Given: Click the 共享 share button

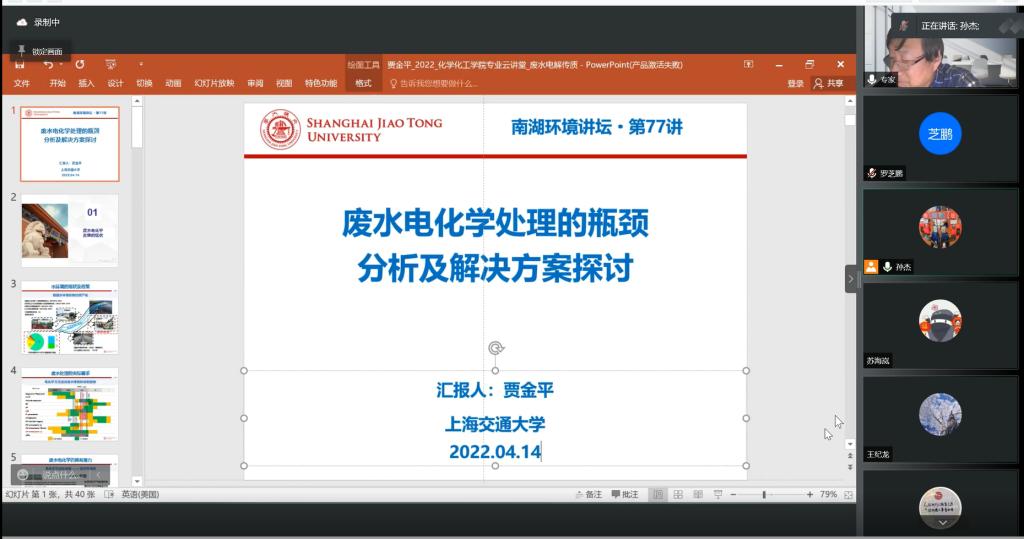Looking at the screenshot, I should coord(829,83).
